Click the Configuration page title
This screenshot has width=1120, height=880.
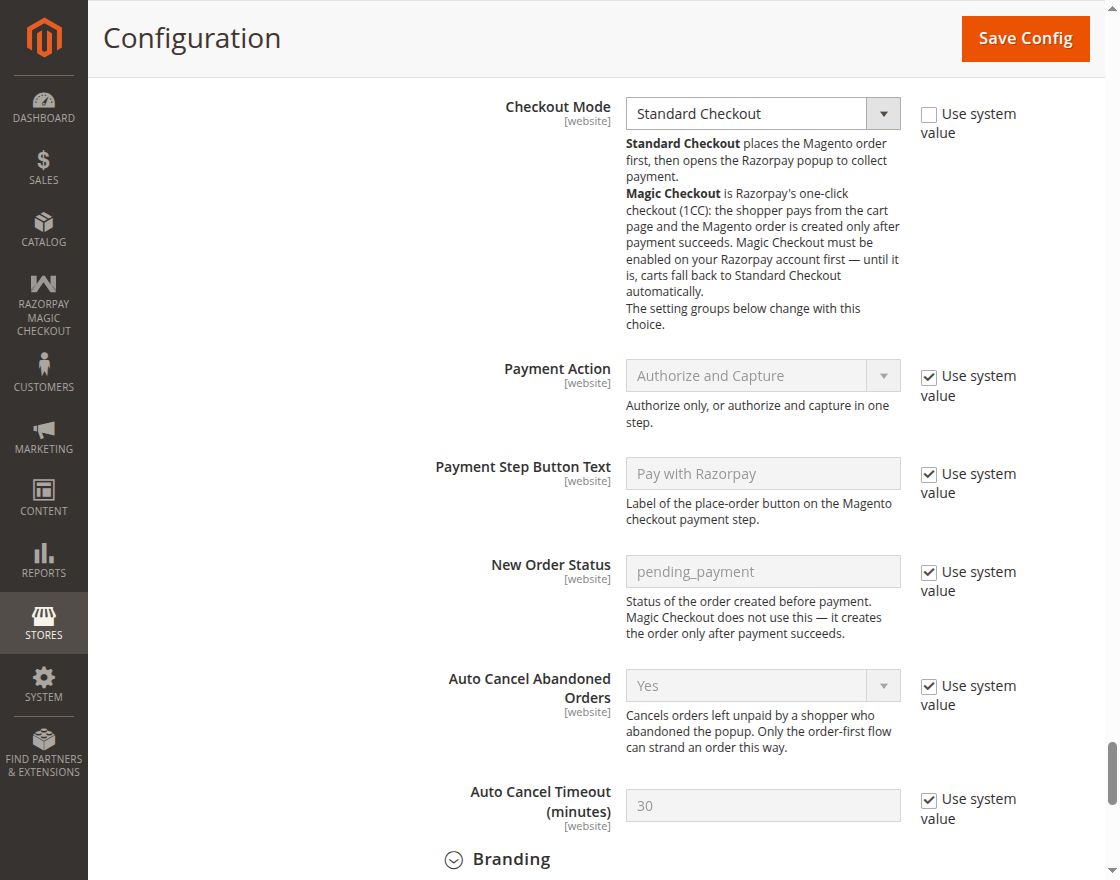(x=191, y=38)
